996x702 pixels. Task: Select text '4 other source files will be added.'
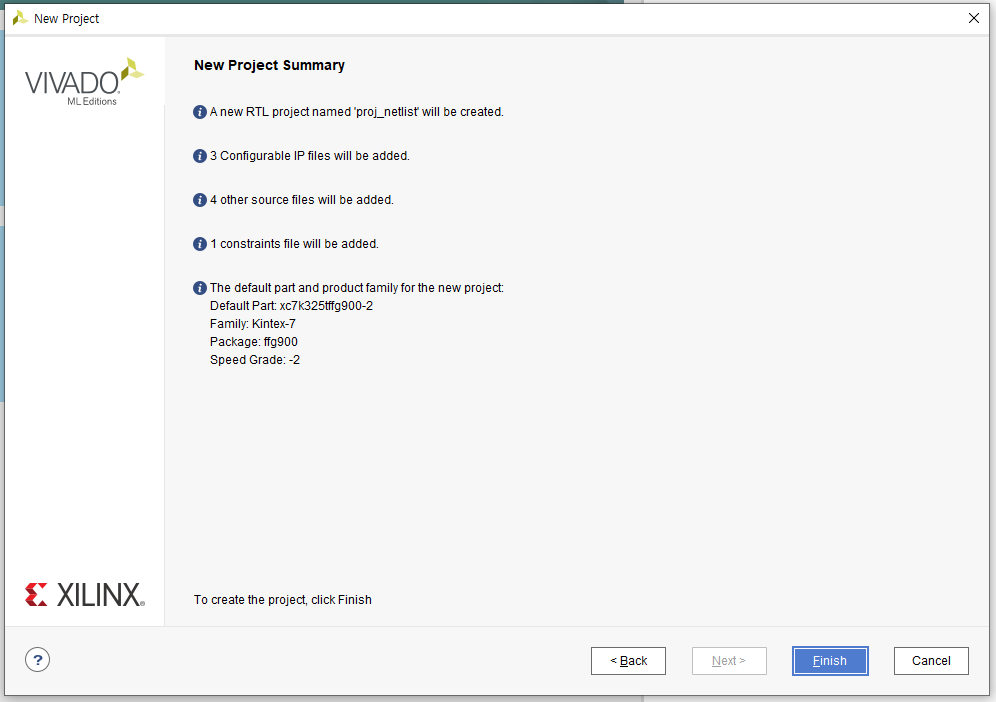click(302, 199)
